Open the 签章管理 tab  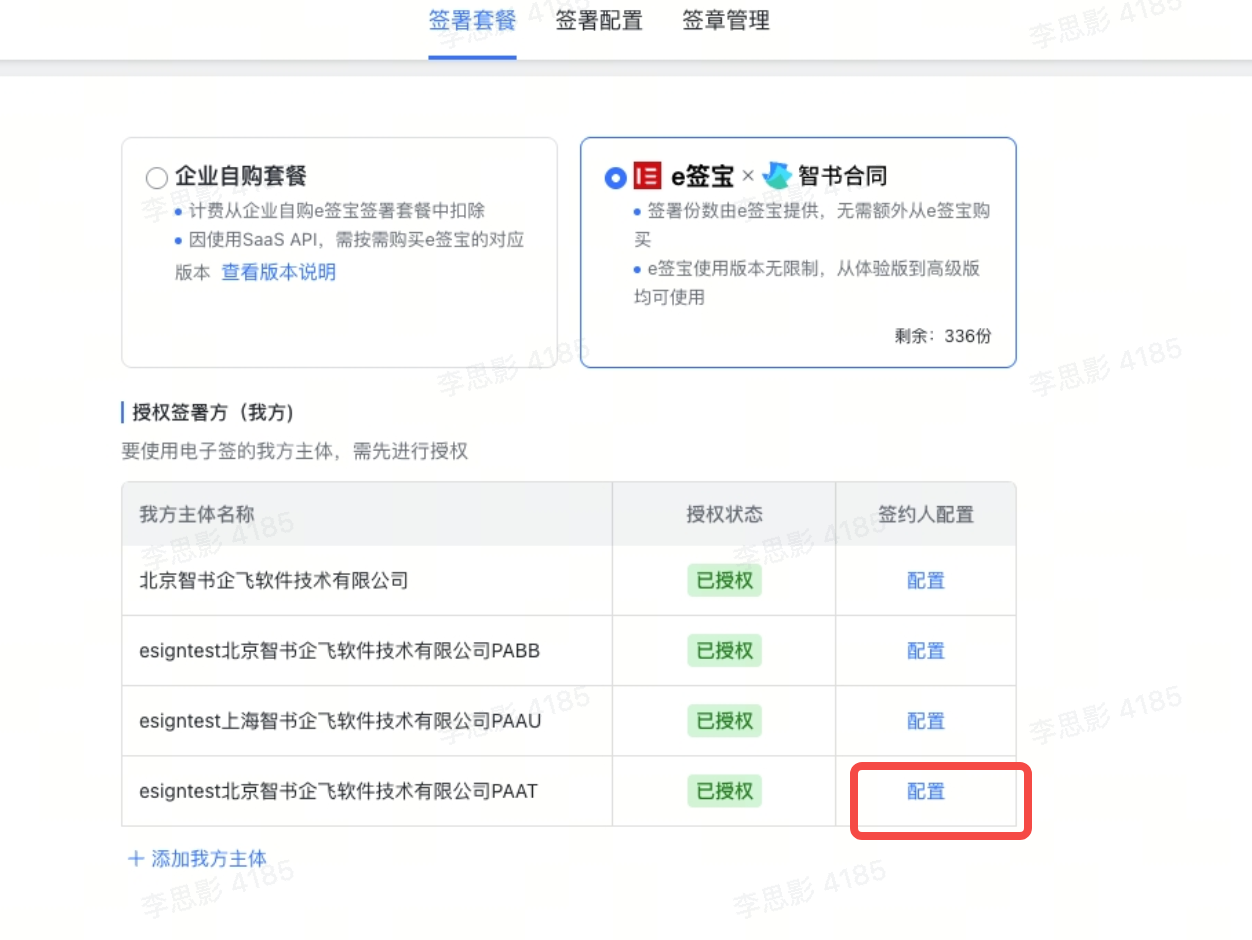[726, 21]
